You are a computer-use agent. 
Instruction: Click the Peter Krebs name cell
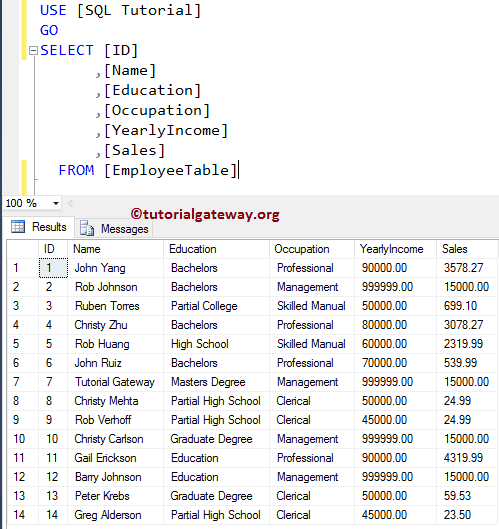coord(115,496)
